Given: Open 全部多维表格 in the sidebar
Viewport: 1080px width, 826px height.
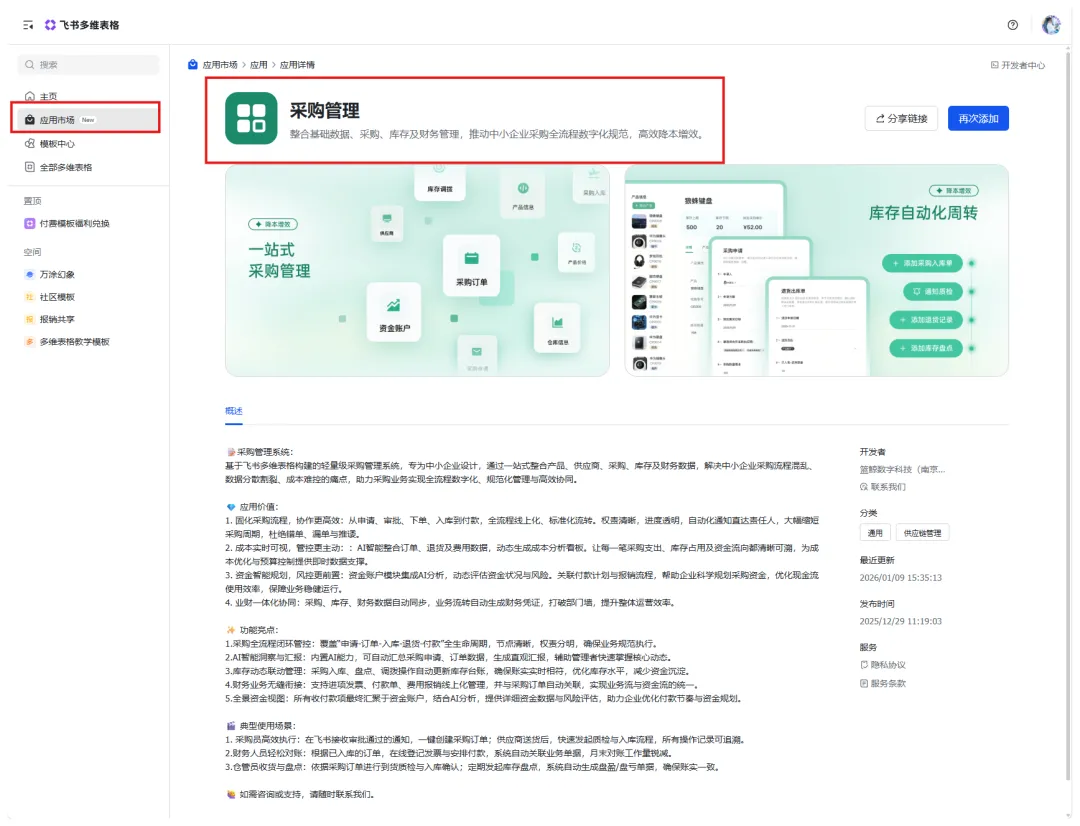Looking at the screenshot, I should [x=88, y=167].
